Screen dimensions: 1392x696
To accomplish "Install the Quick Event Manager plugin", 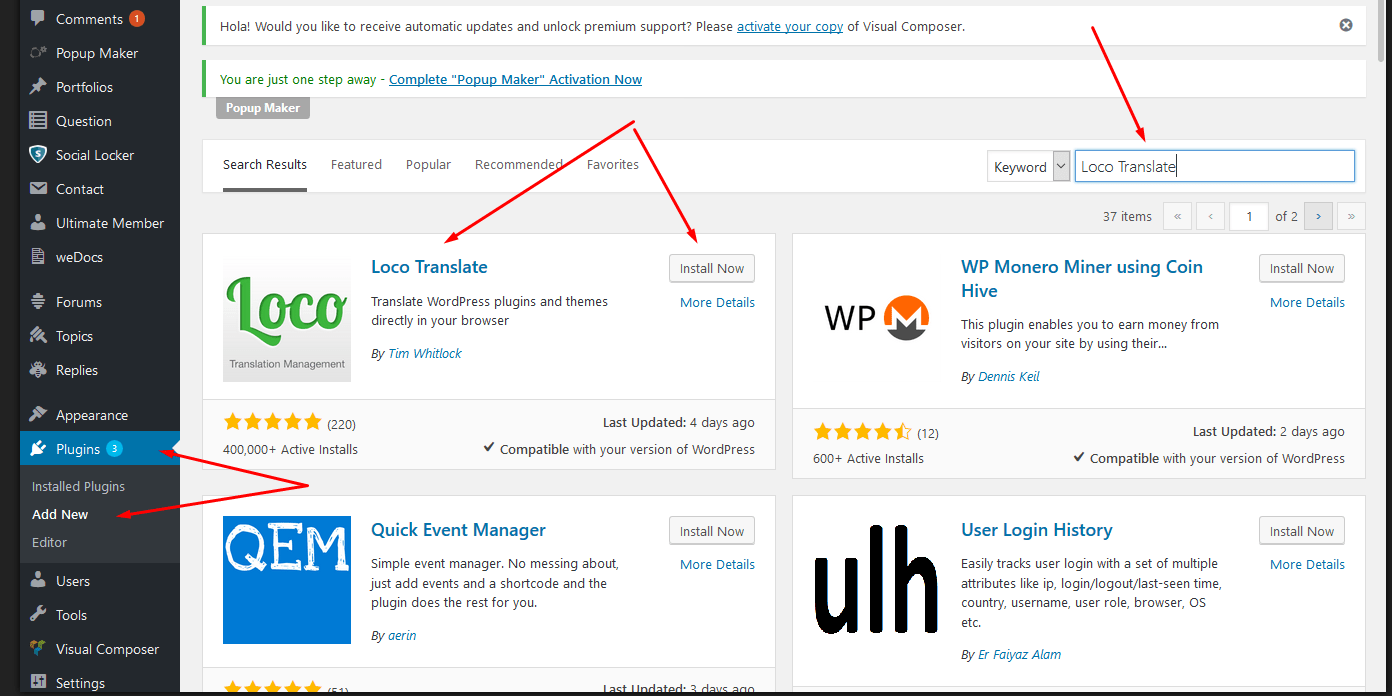I will tap(712, 531).
